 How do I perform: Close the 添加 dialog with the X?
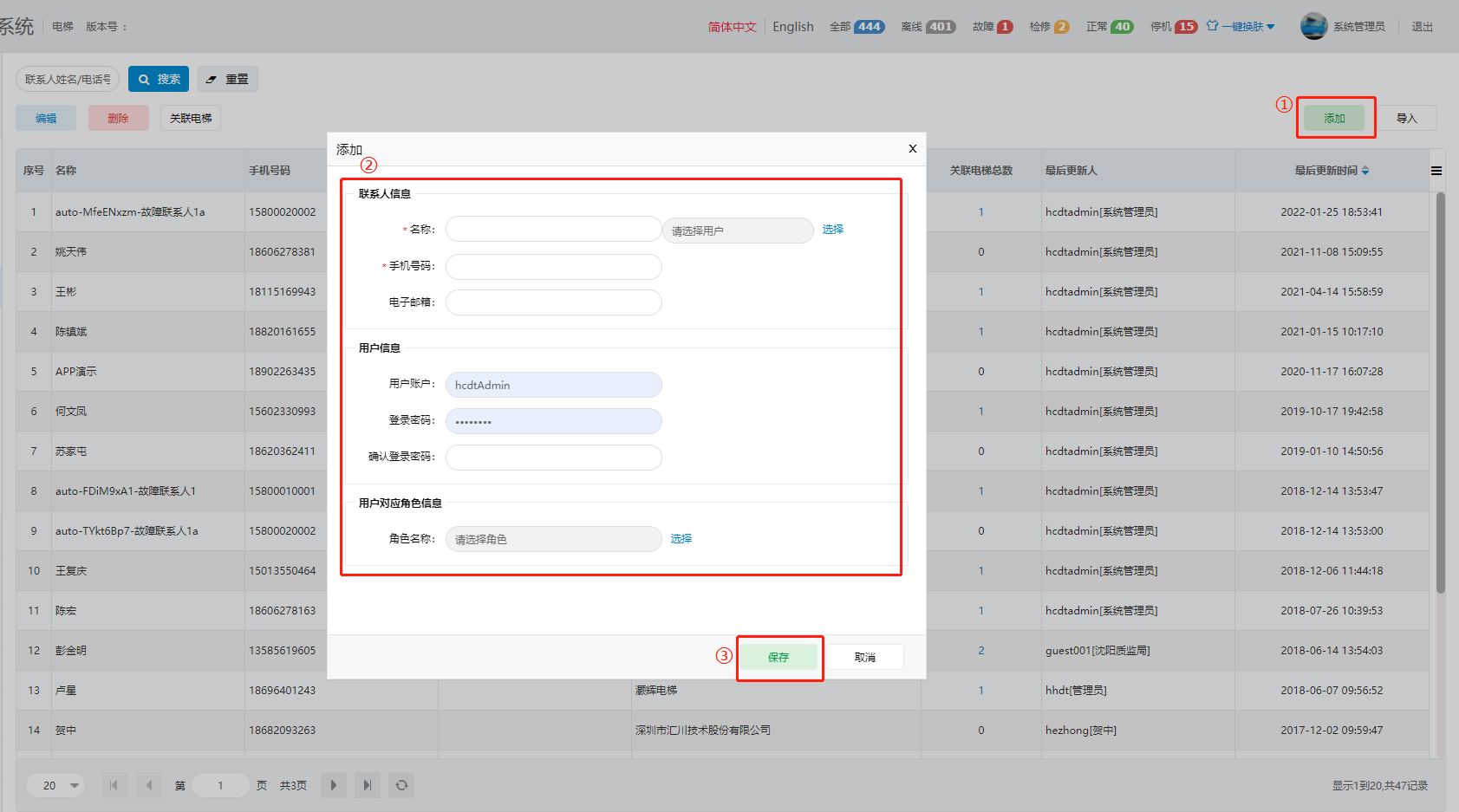[x=913, y=149]
